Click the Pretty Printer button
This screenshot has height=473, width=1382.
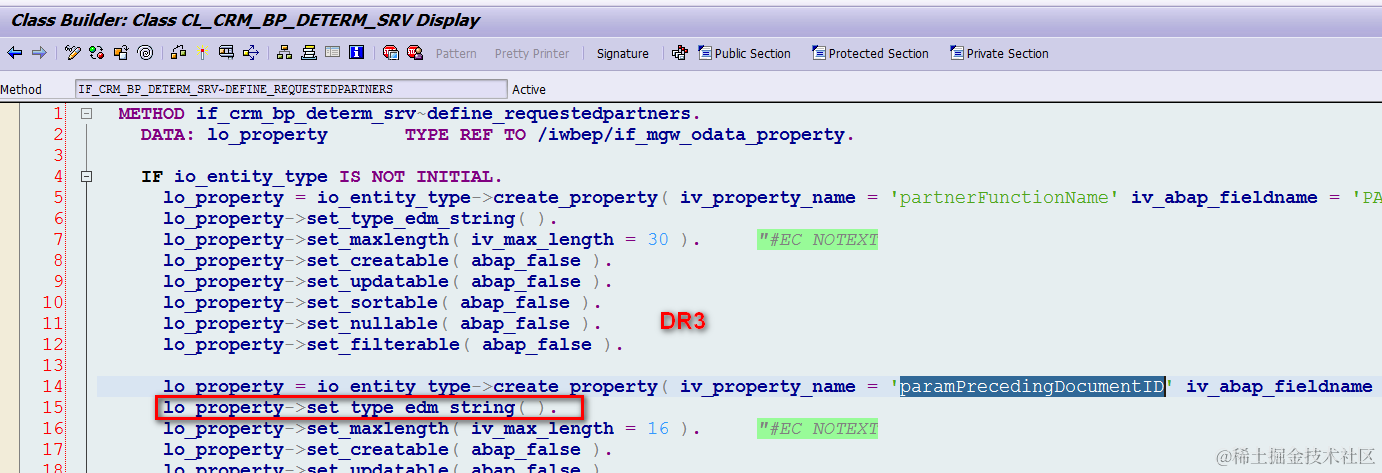coord(532,54)
